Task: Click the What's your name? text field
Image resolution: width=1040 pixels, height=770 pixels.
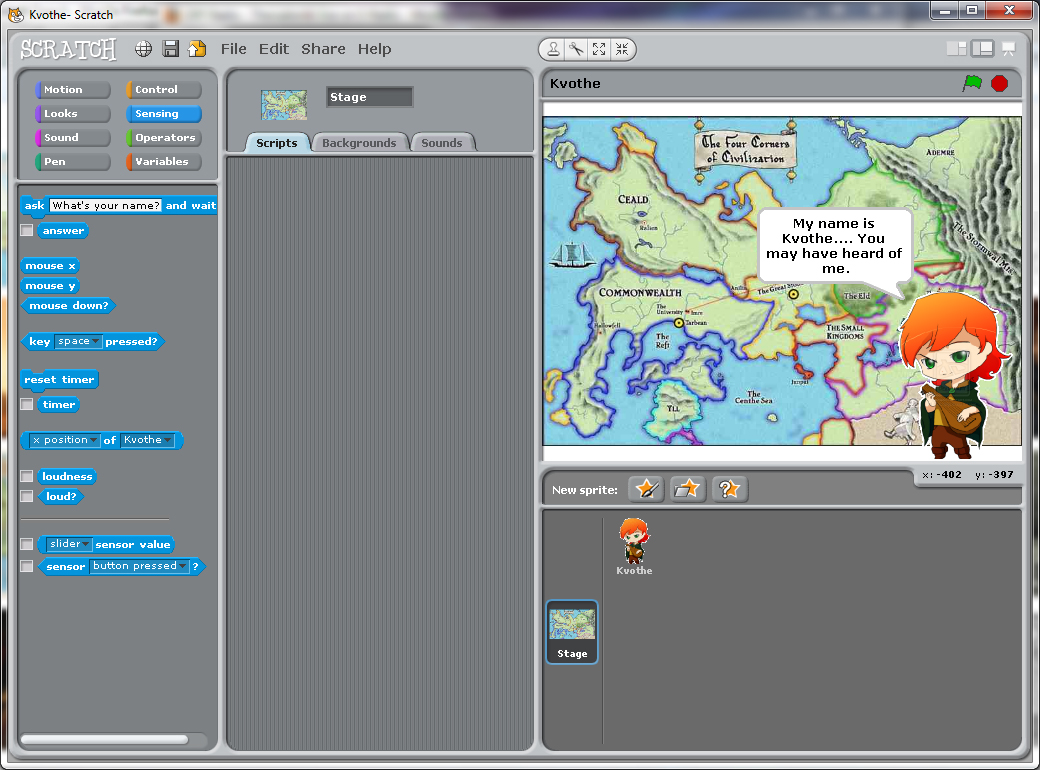Action: pyautogui.click(x=105, y=206)
